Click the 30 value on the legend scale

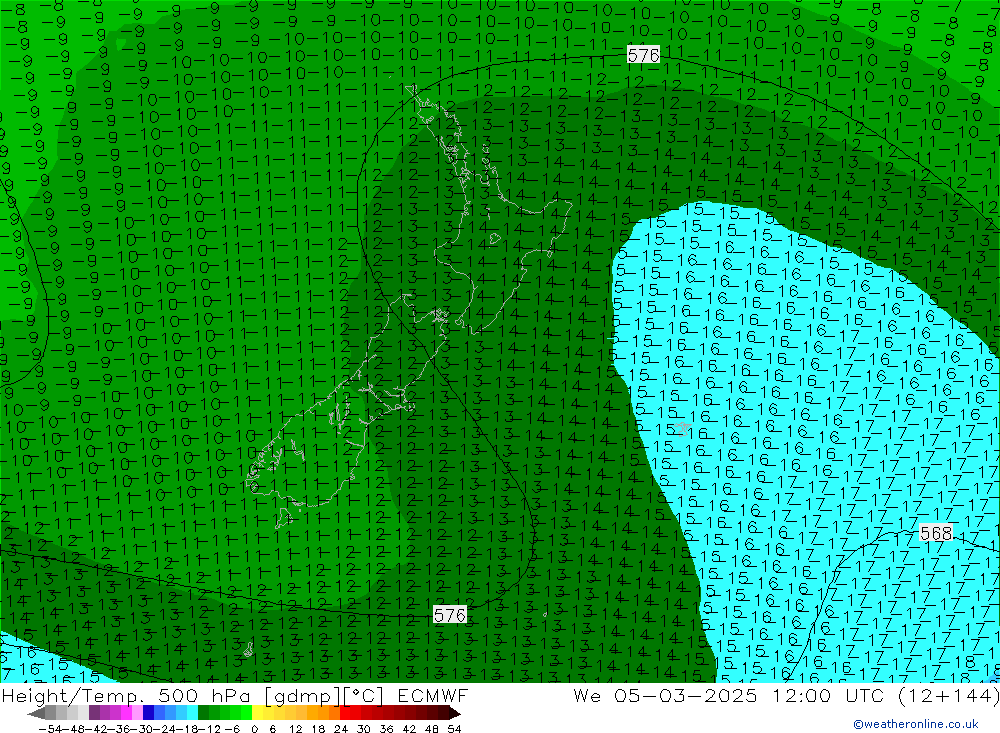(364, 729)
